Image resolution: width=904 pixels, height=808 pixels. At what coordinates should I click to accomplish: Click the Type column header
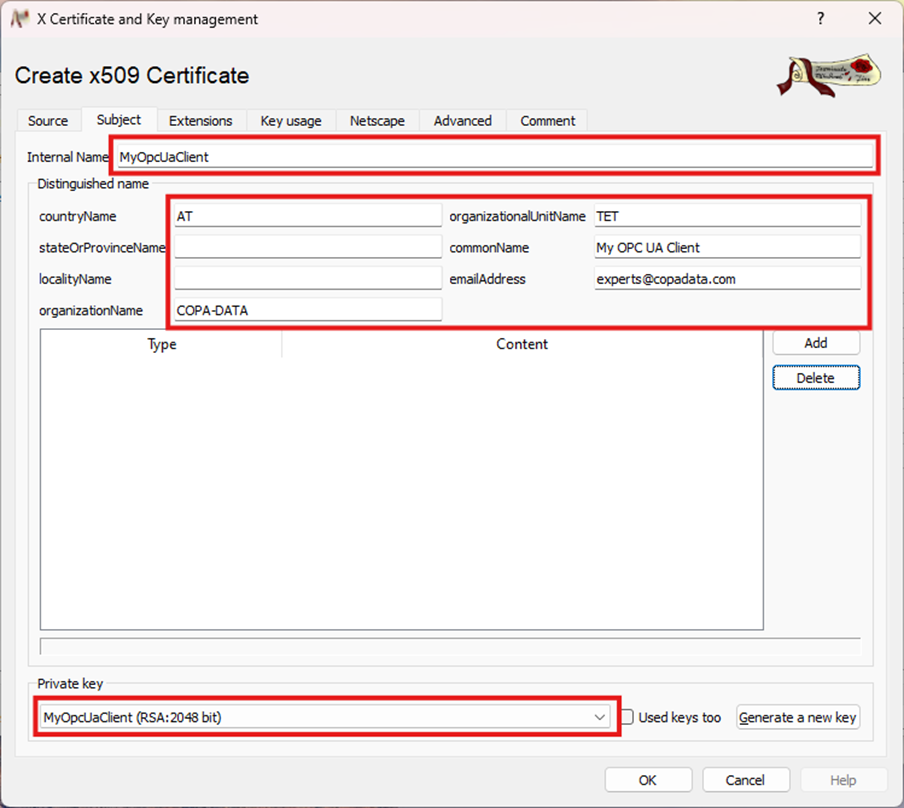161,344
